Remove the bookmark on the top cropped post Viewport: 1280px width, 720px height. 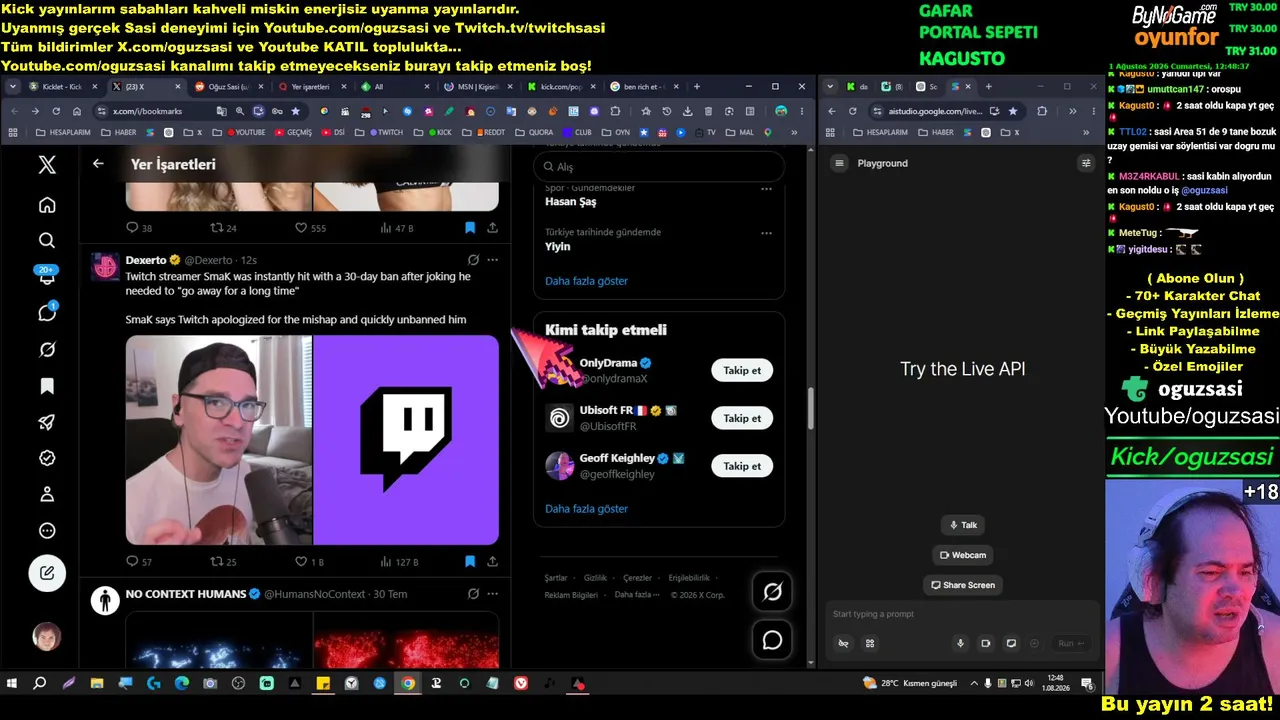pos(470,228)
